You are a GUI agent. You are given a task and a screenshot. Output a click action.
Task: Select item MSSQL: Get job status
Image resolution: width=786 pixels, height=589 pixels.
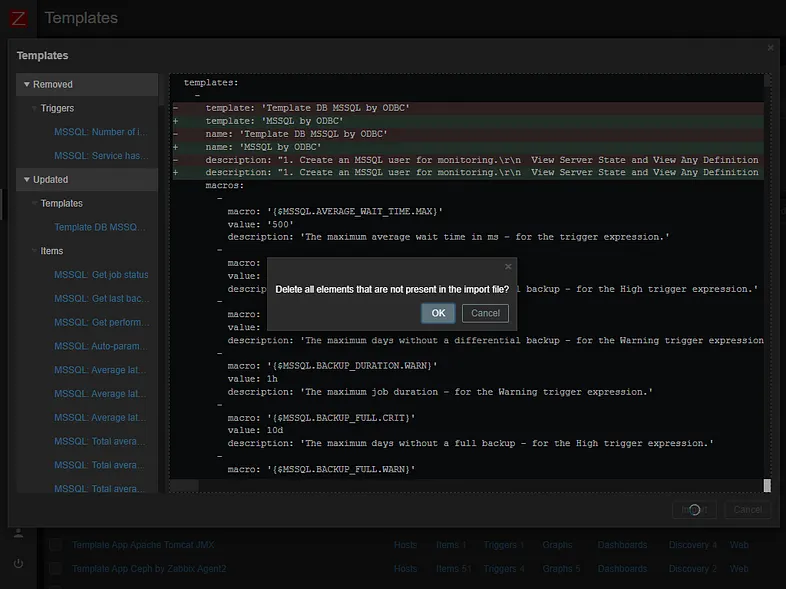[x=101, y=275]
